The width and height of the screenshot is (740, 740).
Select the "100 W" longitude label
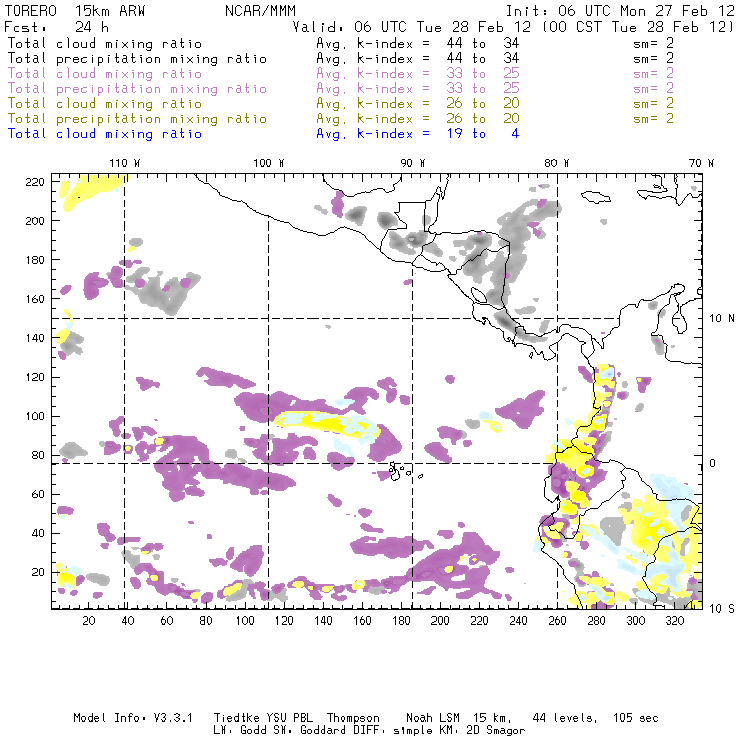click(x=269, y=163)
